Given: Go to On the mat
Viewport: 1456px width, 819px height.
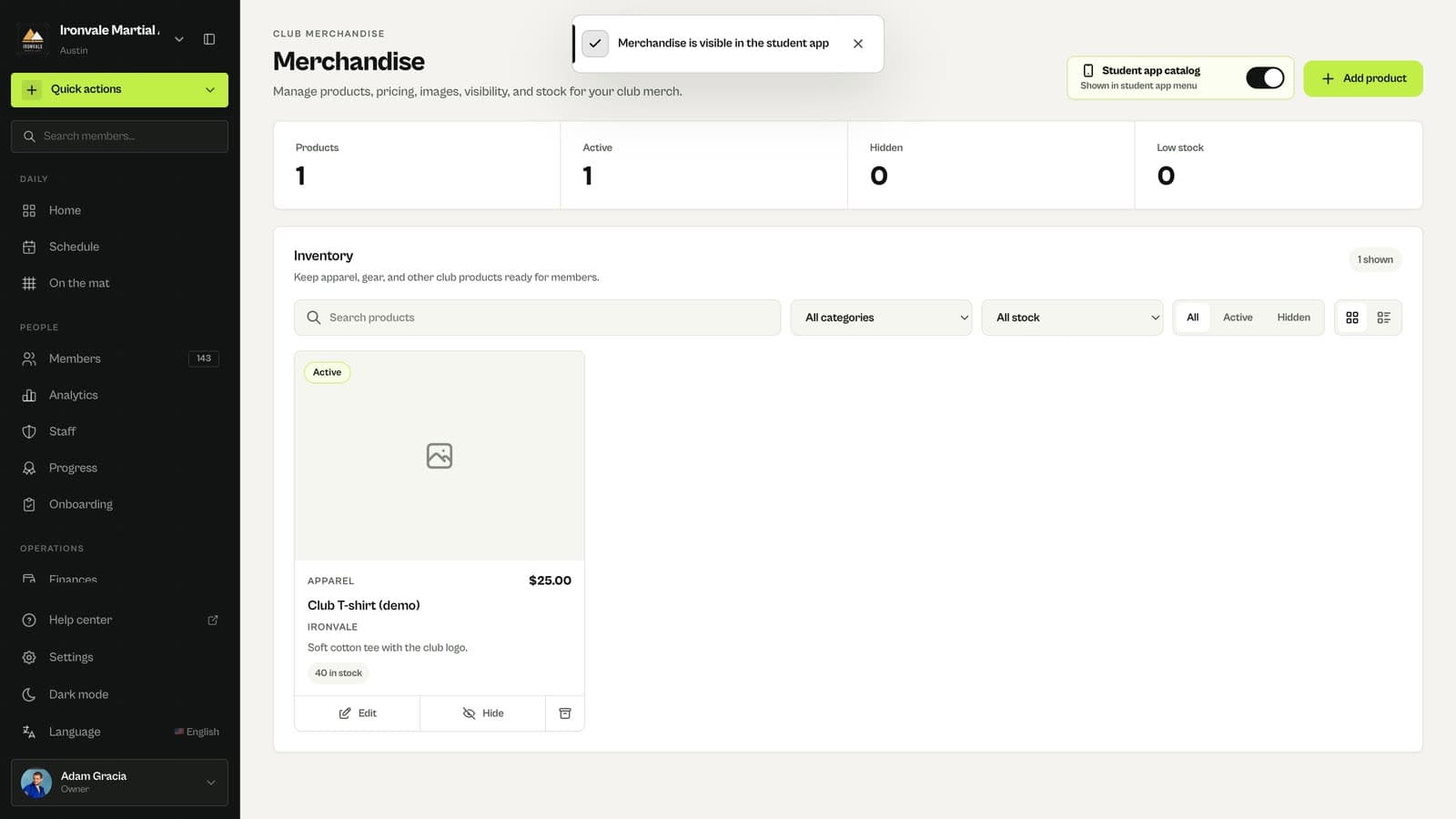Looking at the screenshot, I should tap(119, 283).
